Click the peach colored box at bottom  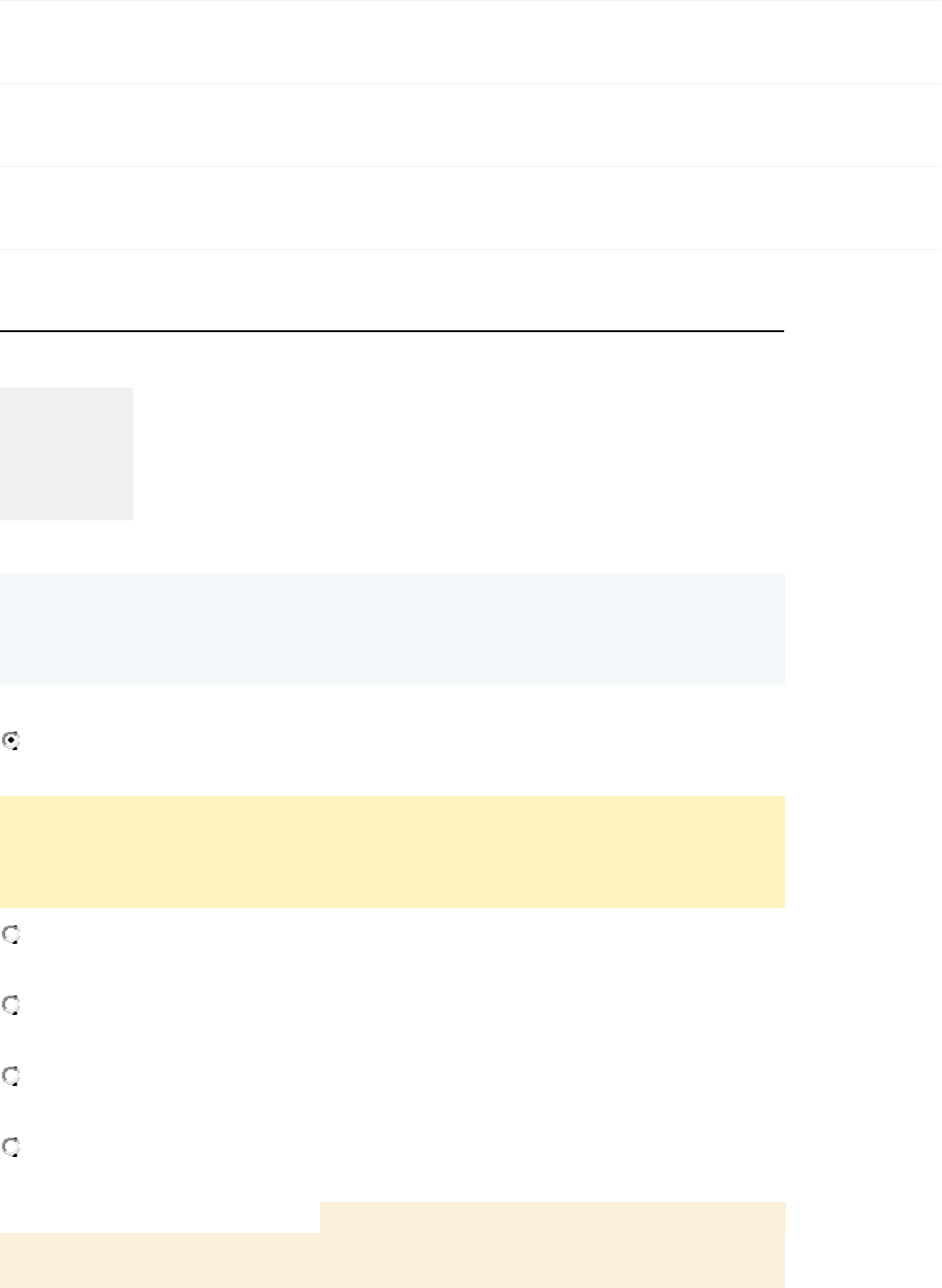coord(392,1260)
